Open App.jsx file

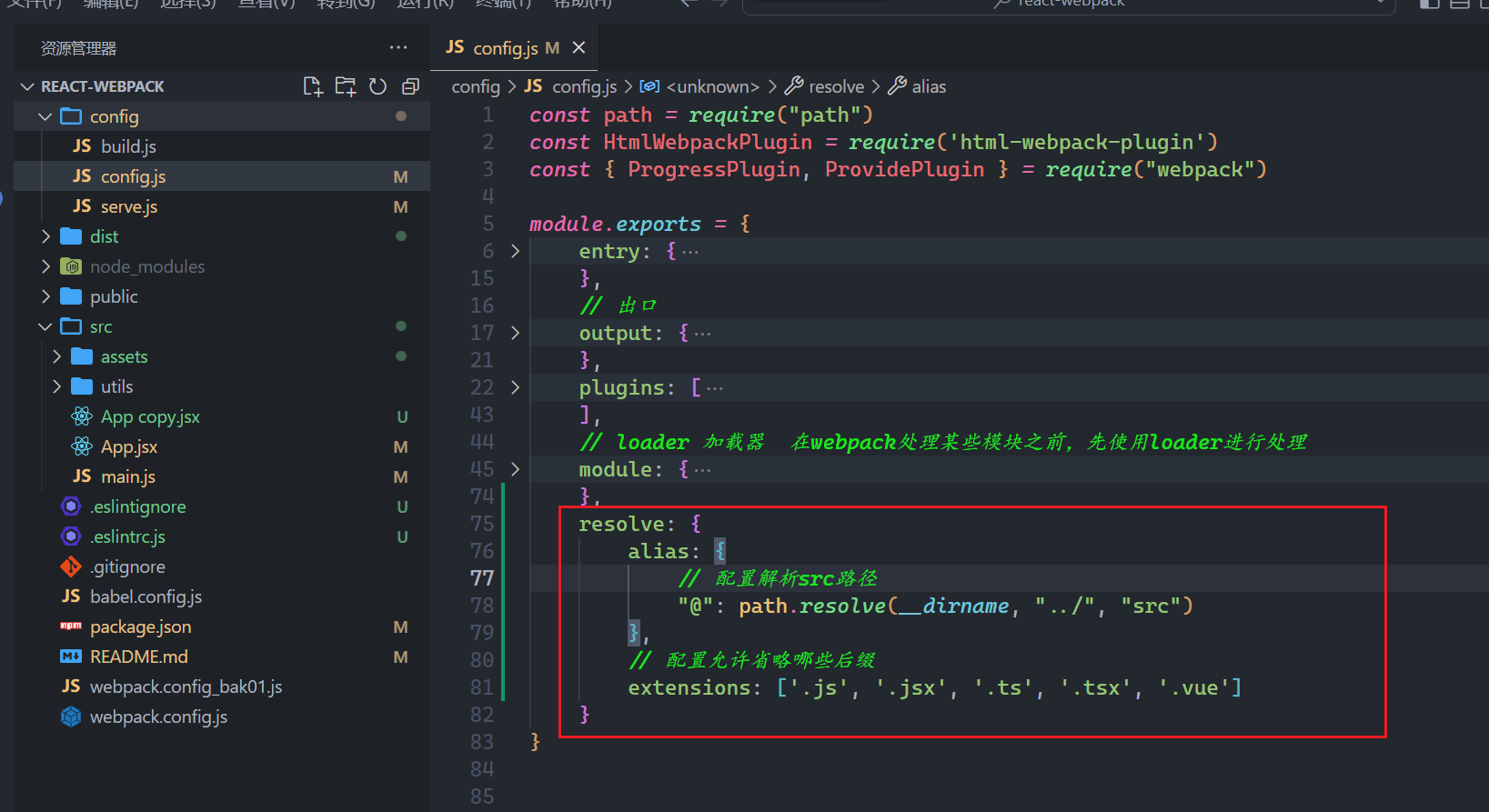222,446
